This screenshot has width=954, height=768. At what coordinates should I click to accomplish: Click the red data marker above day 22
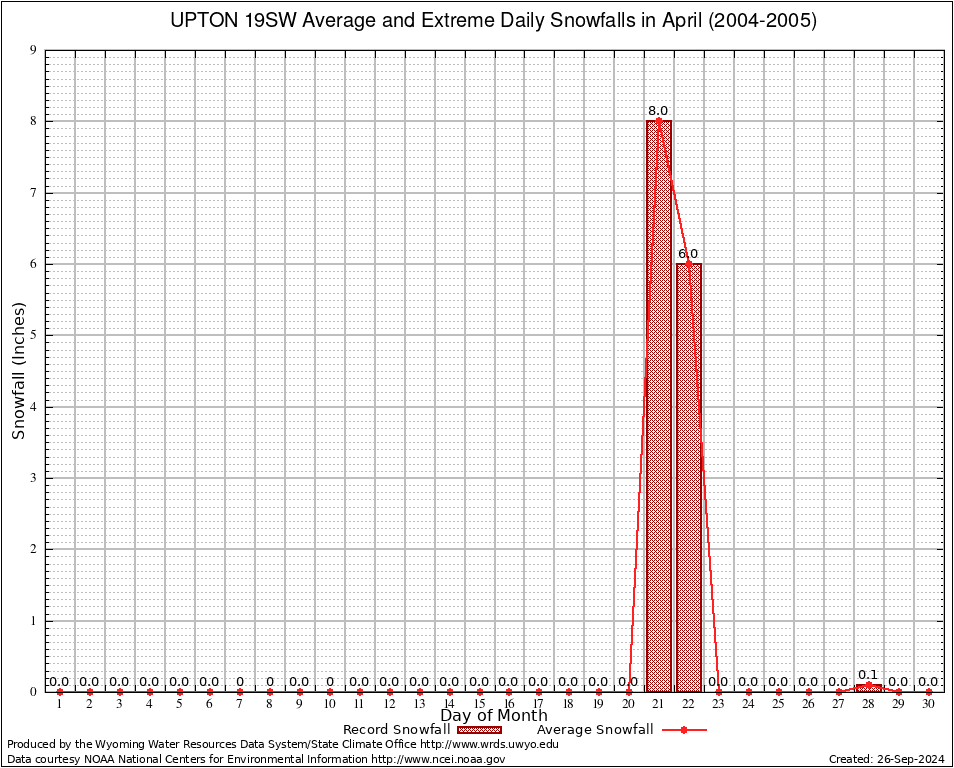click(689, 264)
